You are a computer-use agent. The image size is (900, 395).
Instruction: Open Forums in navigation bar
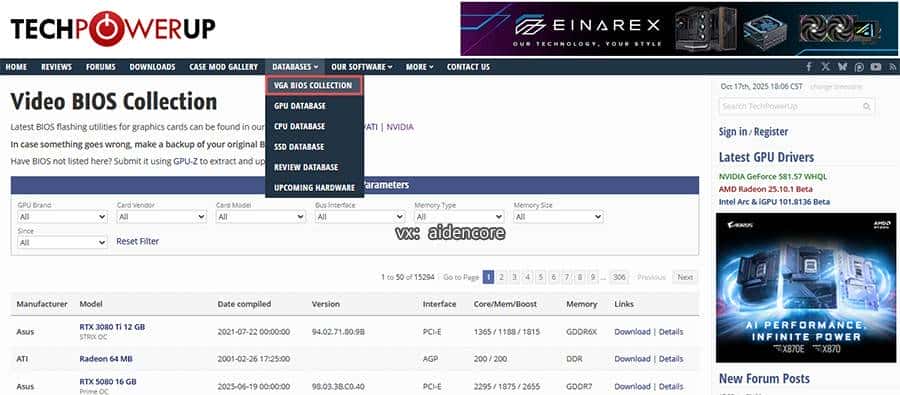point(101,67)
